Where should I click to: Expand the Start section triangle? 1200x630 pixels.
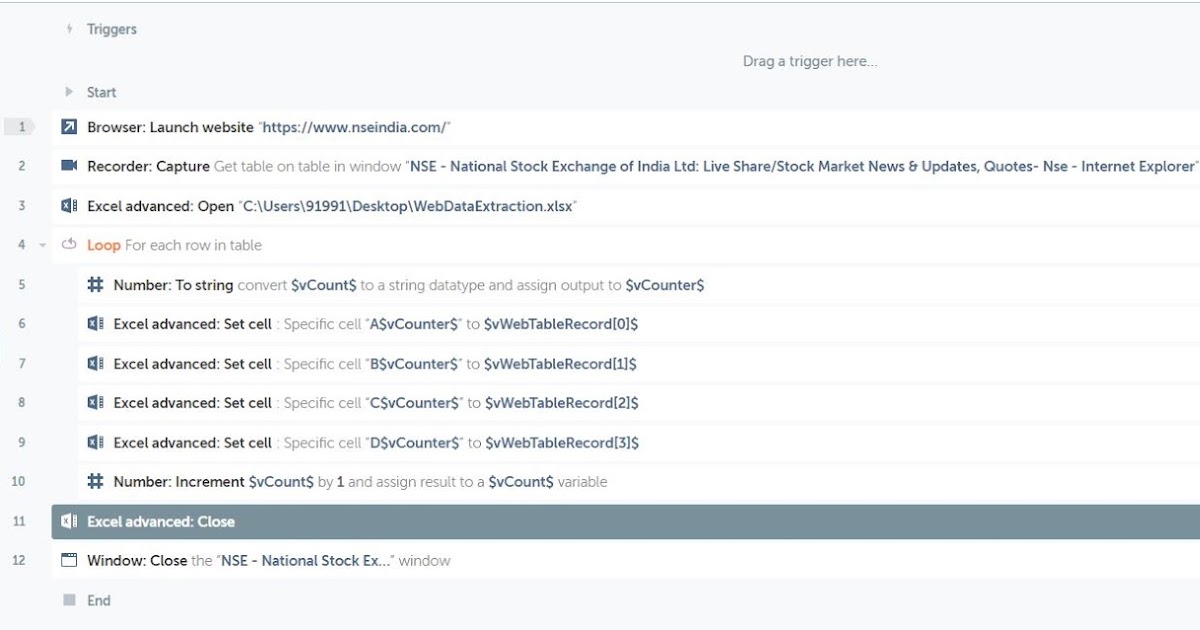pos(69,92)
